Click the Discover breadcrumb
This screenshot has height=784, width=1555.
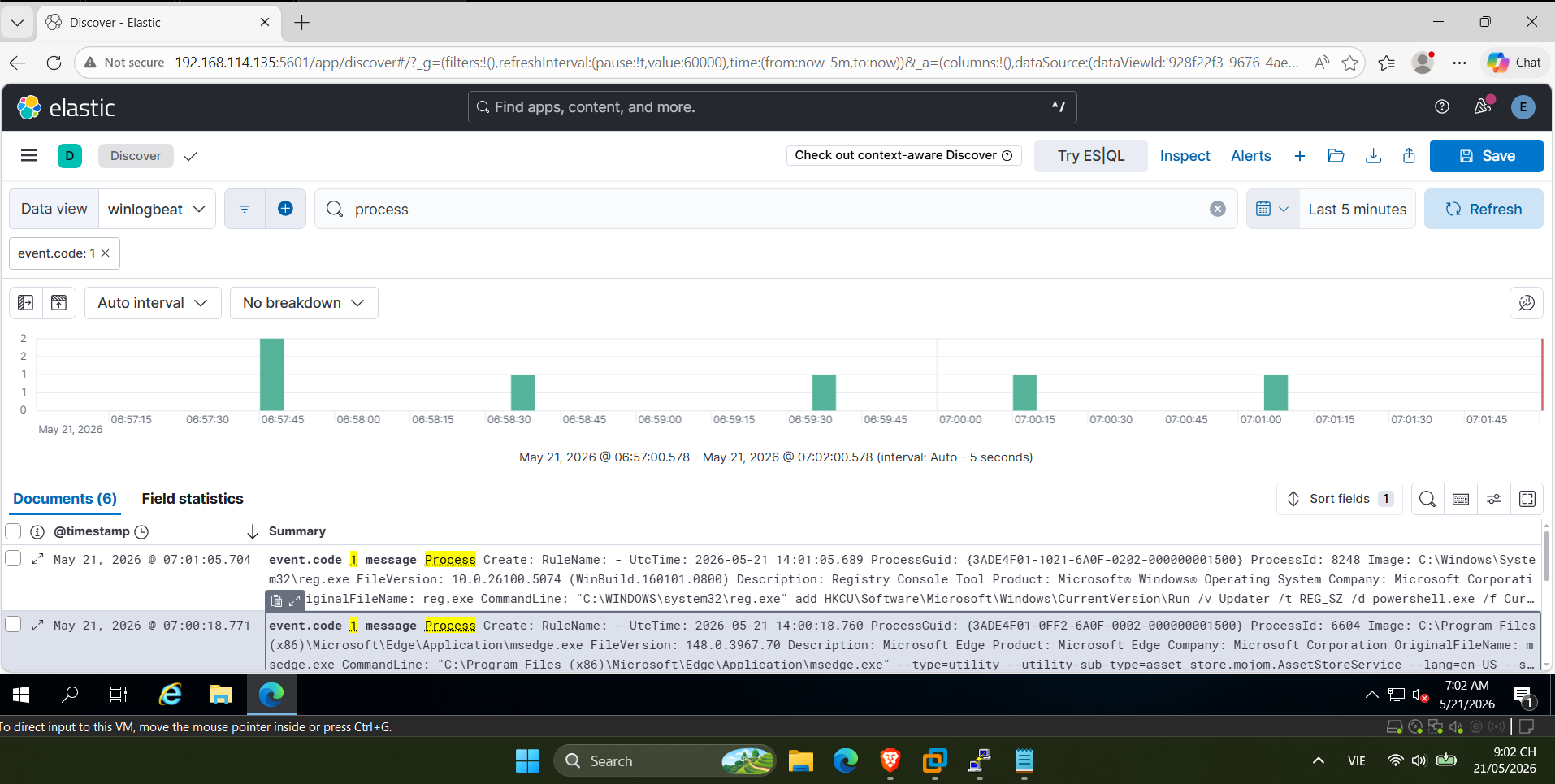click(x=136, y=156)
